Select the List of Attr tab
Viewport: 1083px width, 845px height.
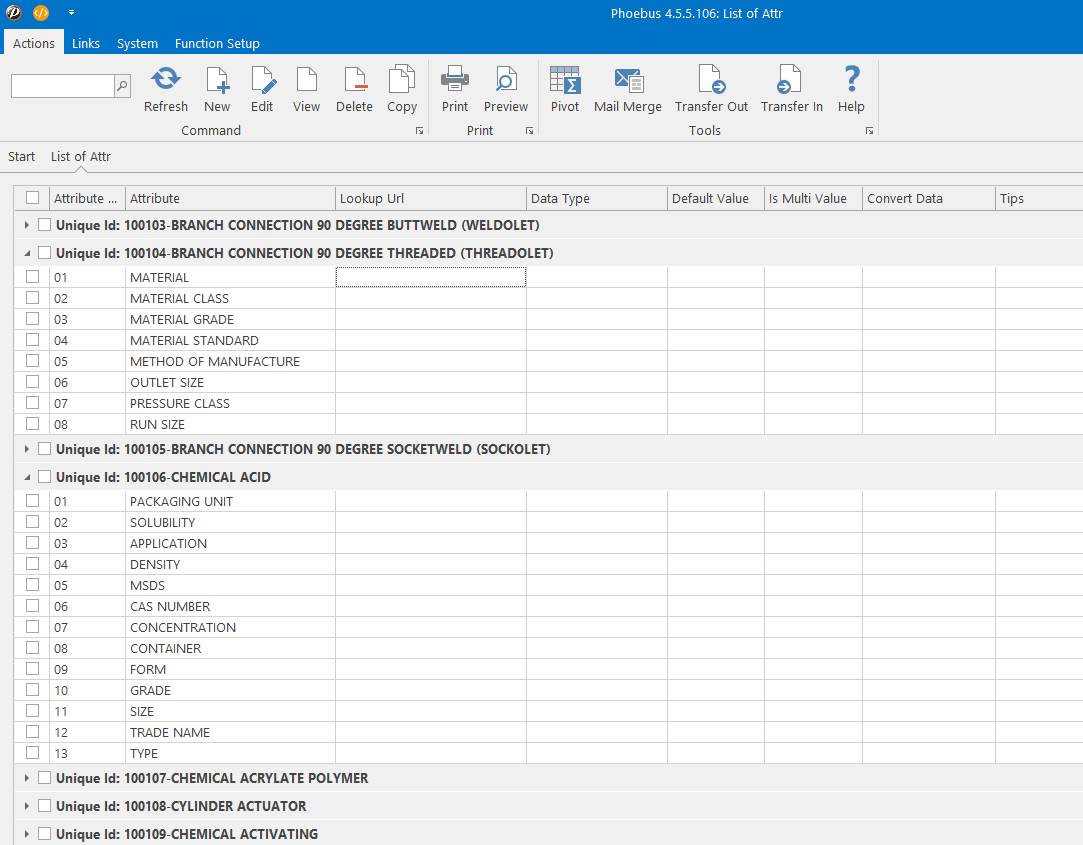click(x=81, y=156)
